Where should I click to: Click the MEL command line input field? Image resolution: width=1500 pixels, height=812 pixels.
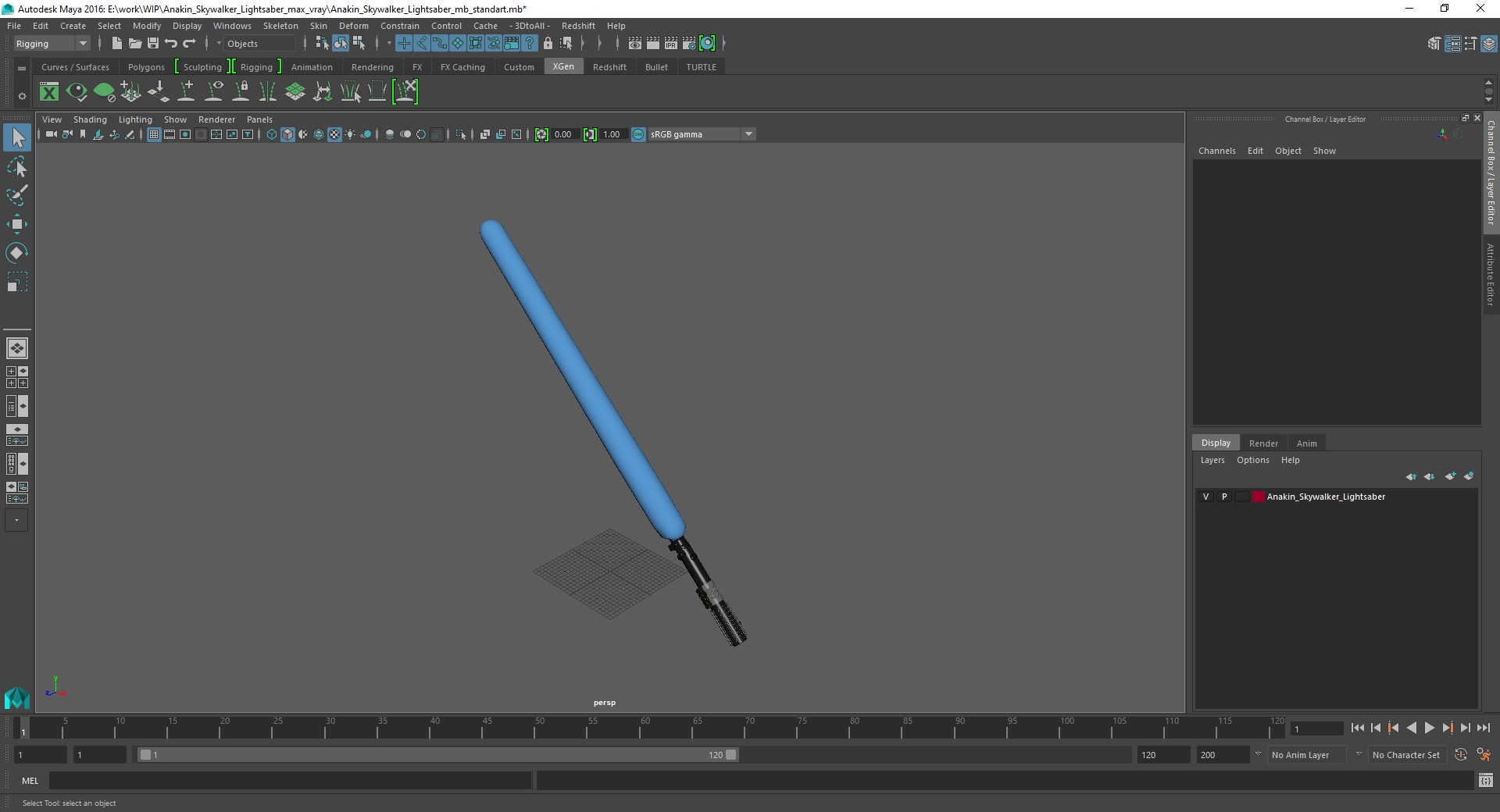pos(291,780)
